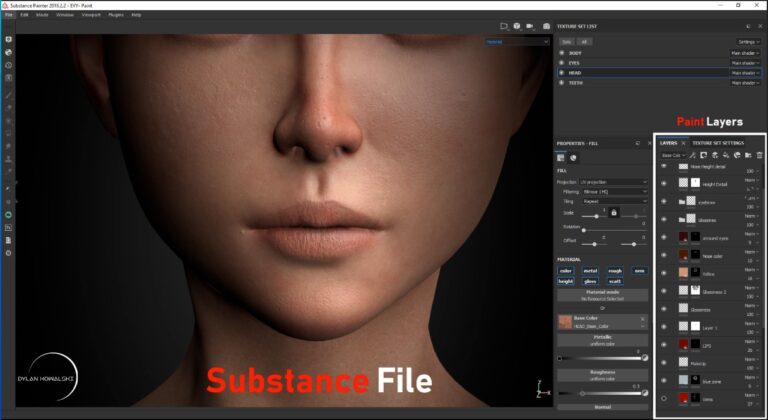
Task: Click Add mask icon in Layers toolbar
Action: point(703,155)
